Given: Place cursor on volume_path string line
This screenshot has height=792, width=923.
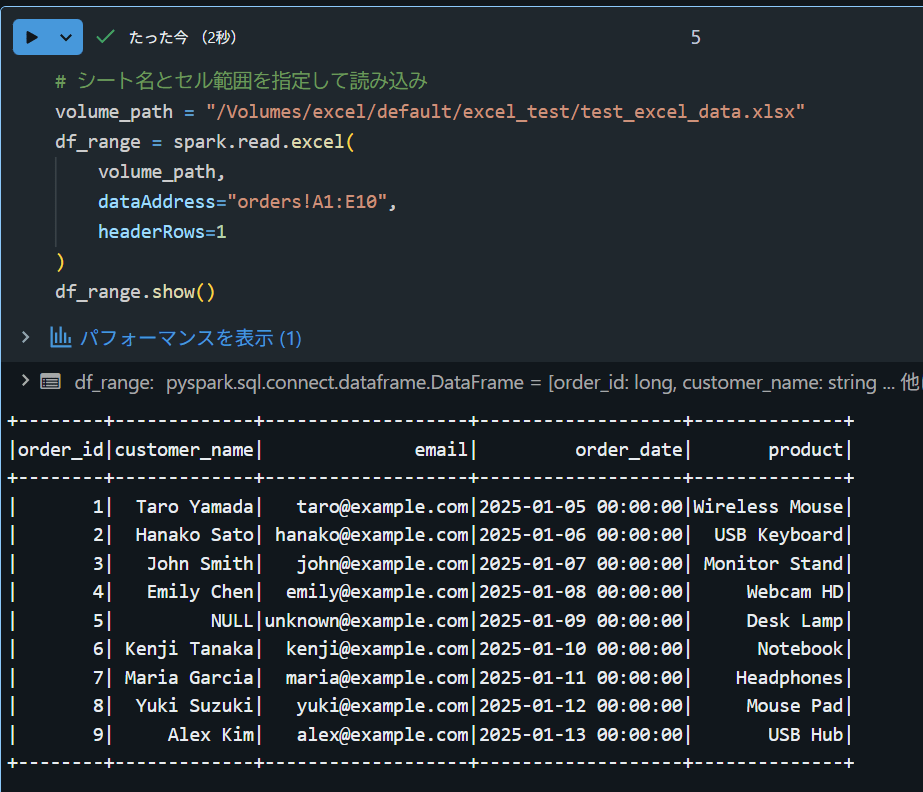Looking at the screenshot, I should [430, 112].
